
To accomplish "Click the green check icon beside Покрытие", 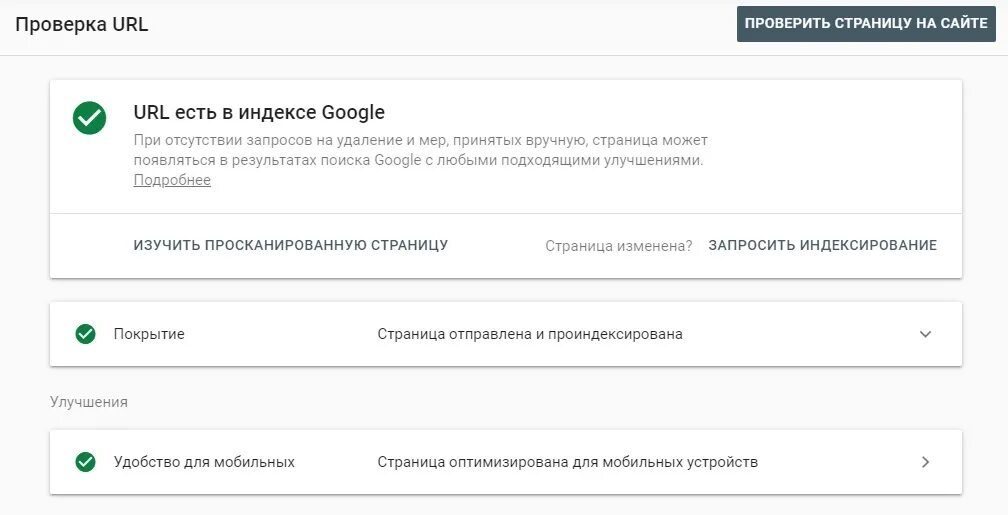I will [x=85, y=334].
